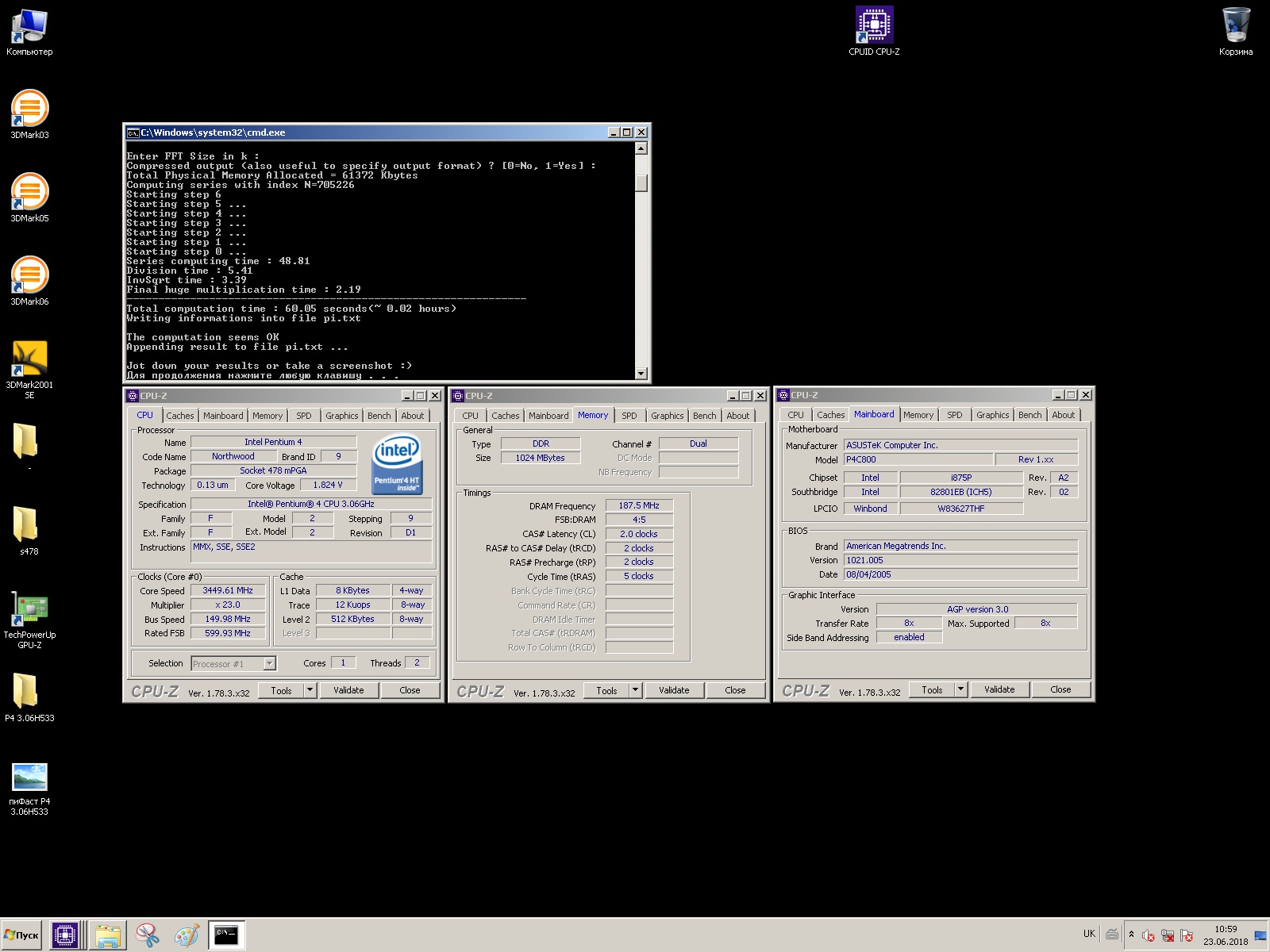Open the P4 3.06H533 desktop folder
Screen dimensions: 1270x952
point(29,697)
